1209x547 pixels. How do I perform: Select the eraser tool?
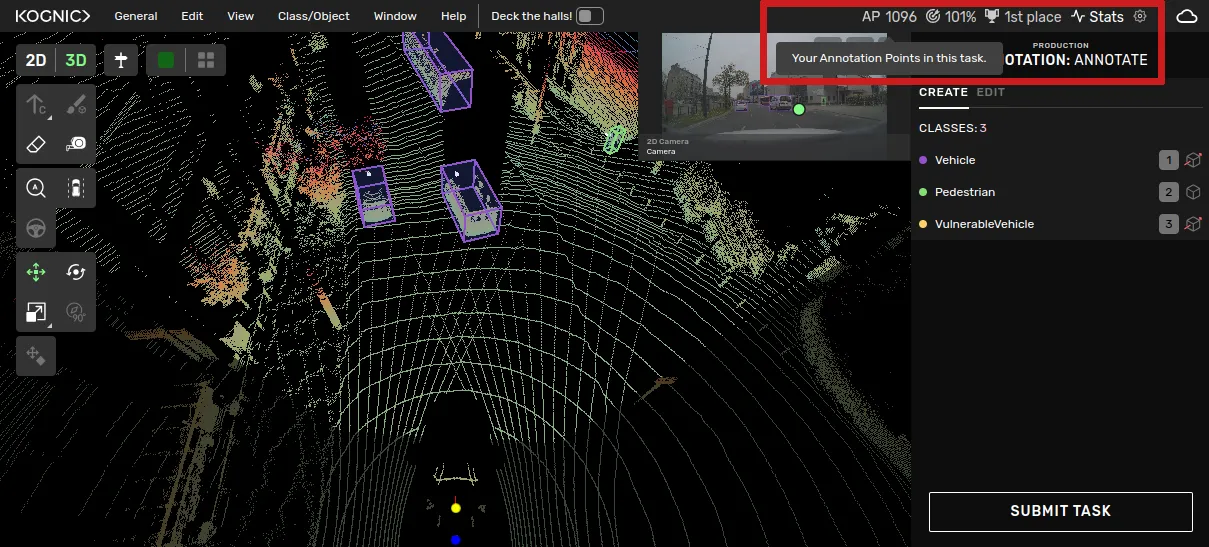36,144
